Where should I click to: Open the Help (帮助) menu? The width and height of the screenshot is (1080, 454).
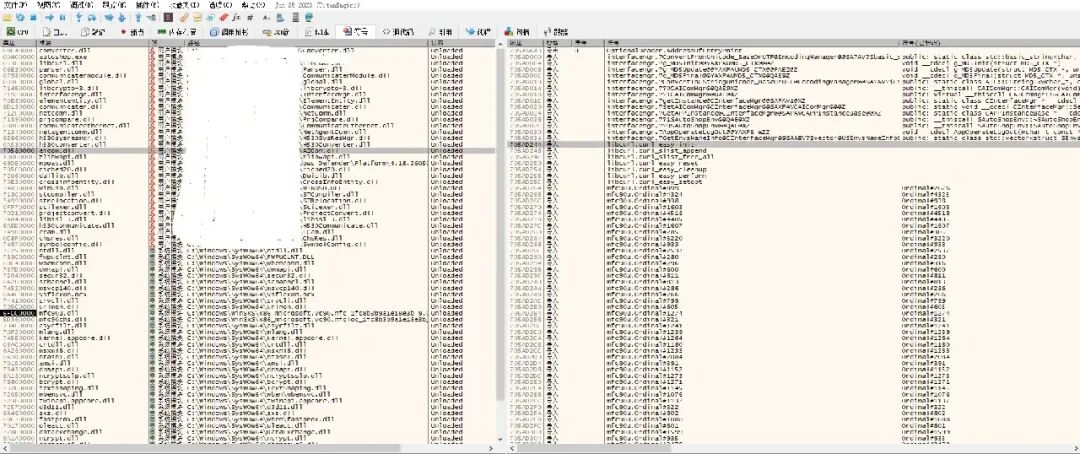click(x=253, y=4)
